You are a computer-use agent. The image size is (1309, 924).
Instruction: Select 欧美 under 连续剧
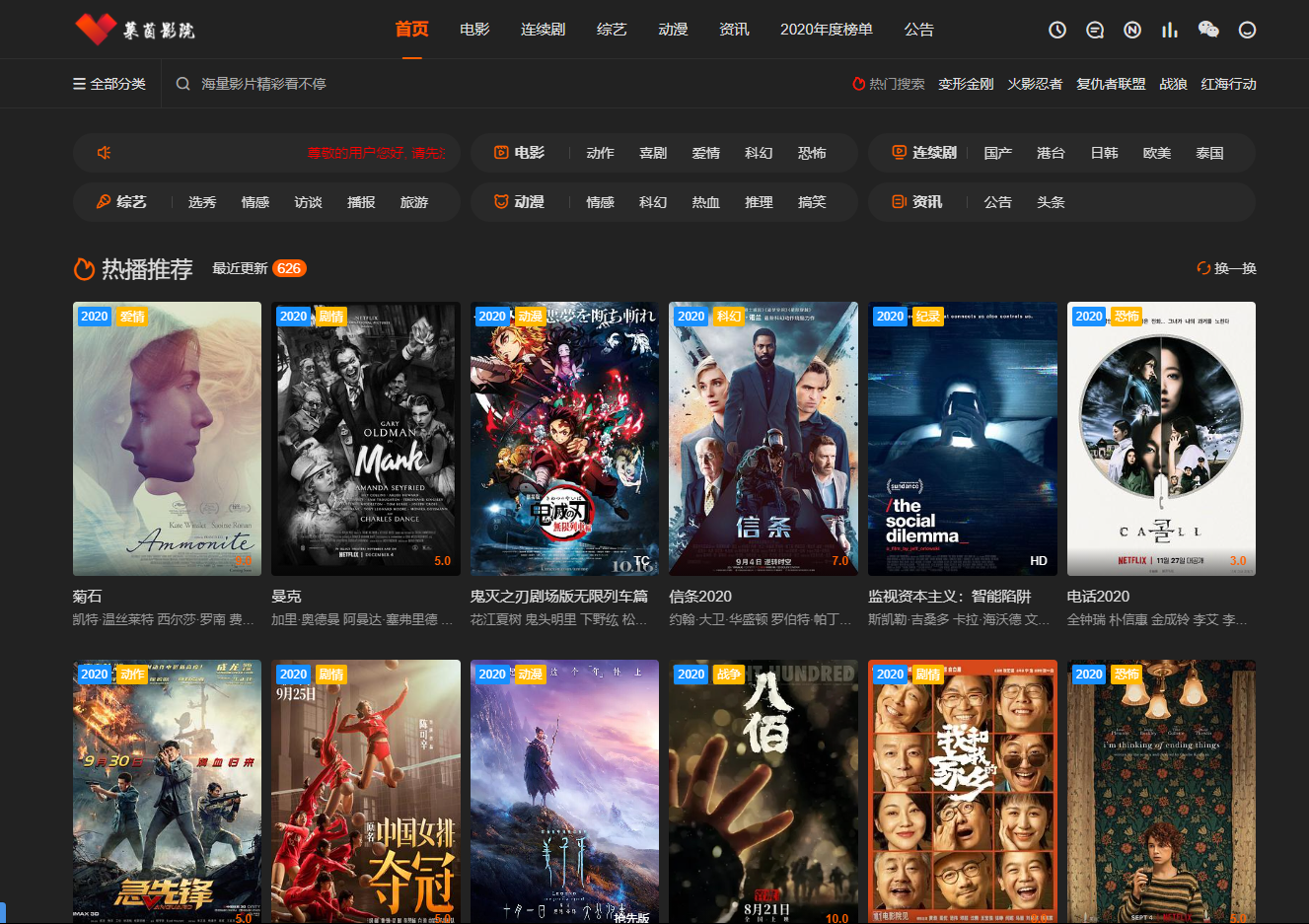pyautogui.click(x=1157, y=153)
